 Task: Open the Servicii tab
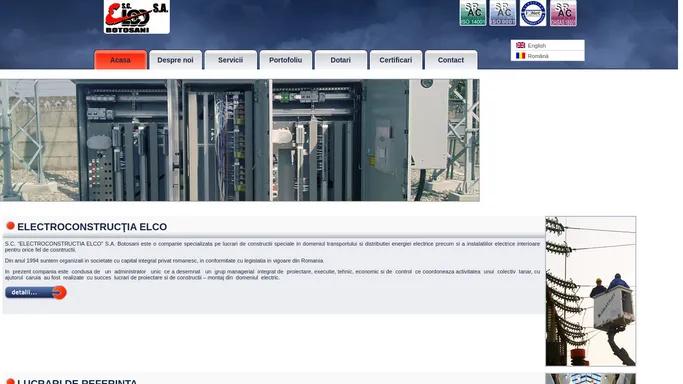point(230,60)
